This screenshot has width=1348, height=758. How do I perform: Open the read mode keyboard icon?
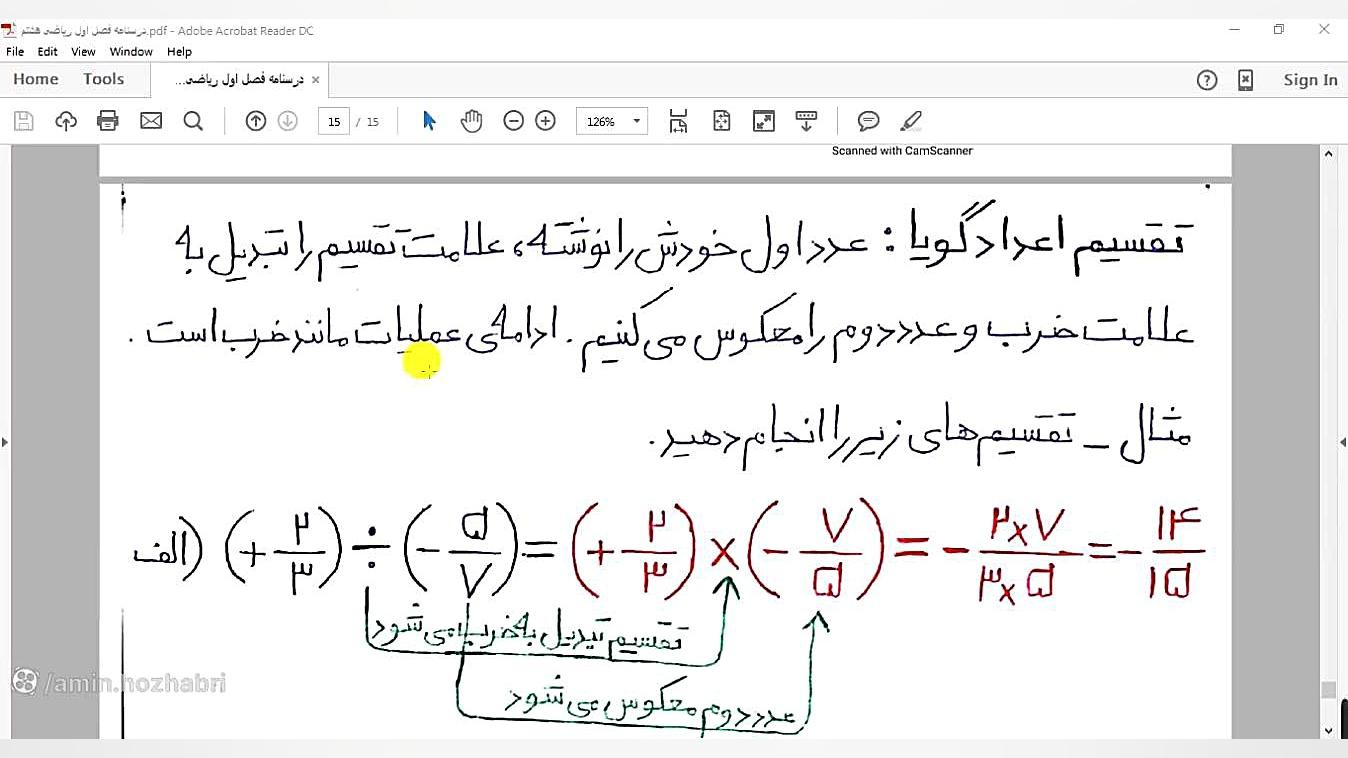(x=807, y=121)
